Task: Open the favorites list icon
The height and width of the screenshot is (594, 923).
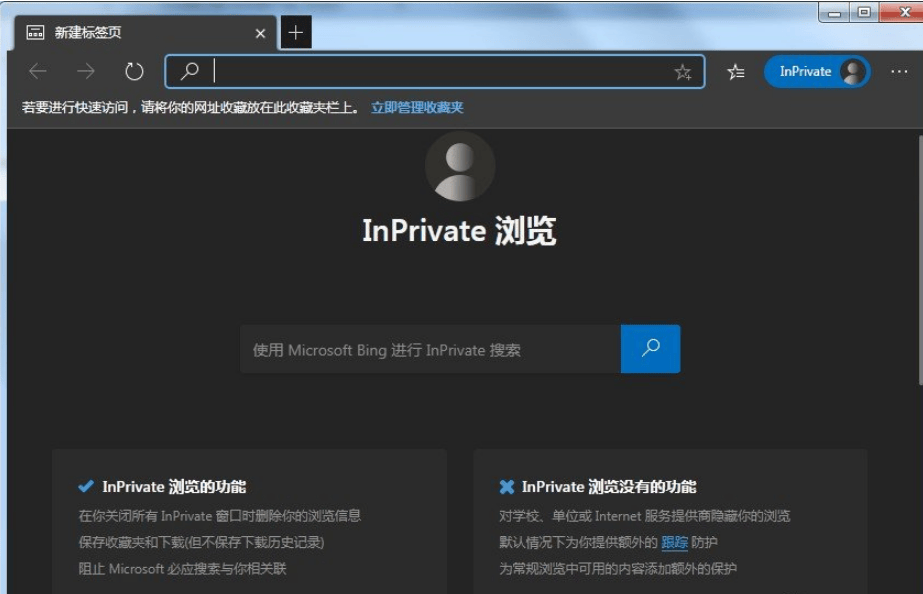Action: click(x=736, y=72)
